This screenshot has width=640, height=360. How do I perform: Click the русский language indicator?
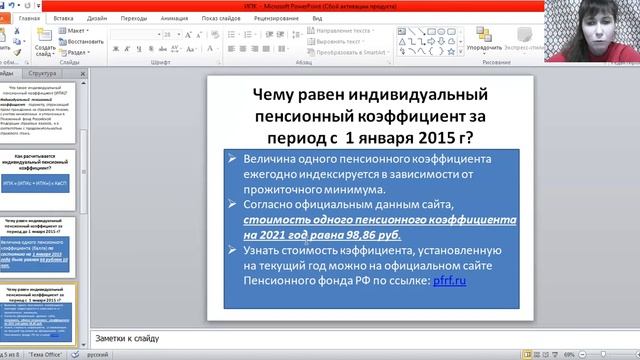pyautogui.click(x=98, y=355)
